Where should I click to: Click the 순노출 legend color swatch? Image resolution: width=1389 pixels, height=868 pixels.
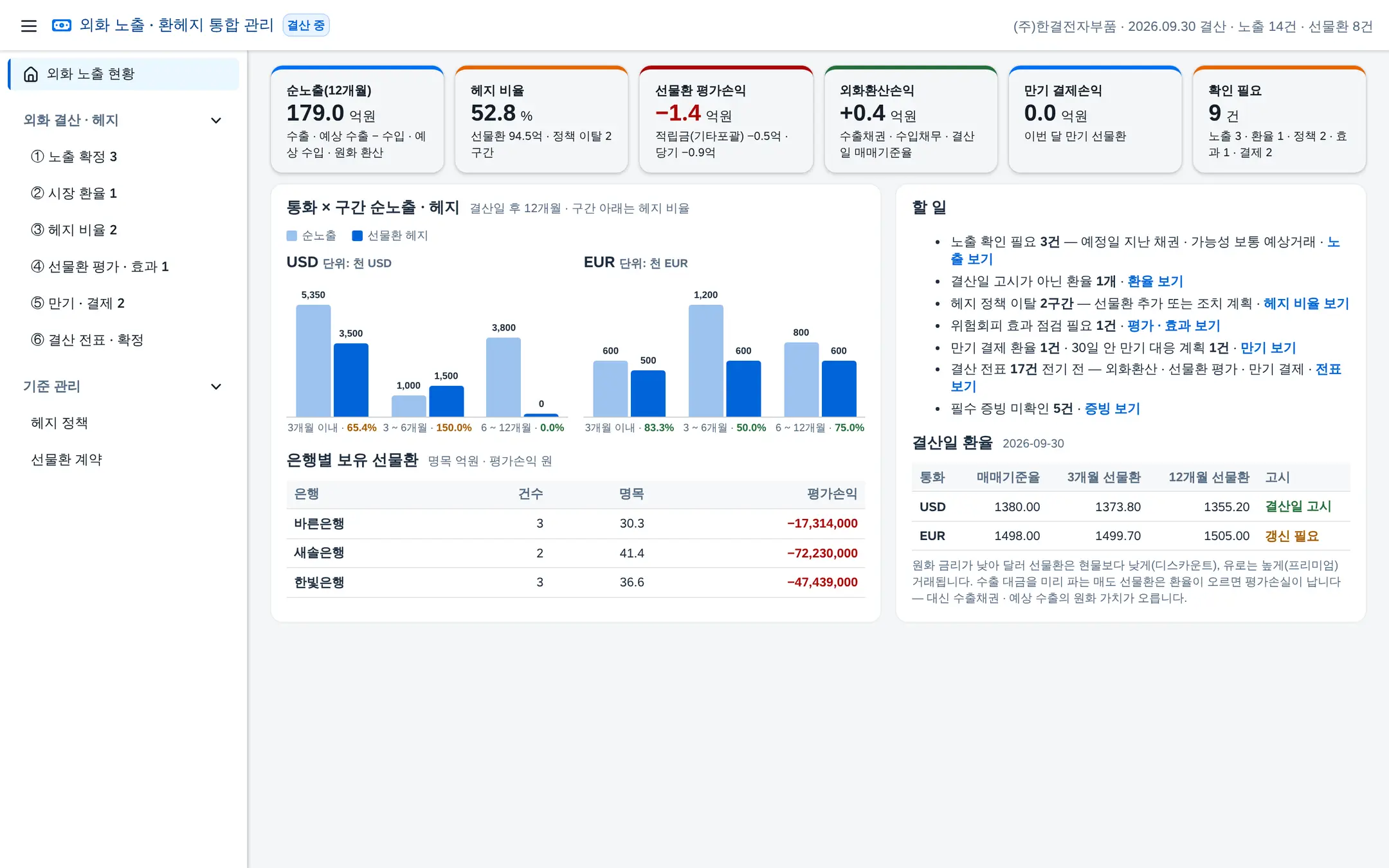pos(292,236)
